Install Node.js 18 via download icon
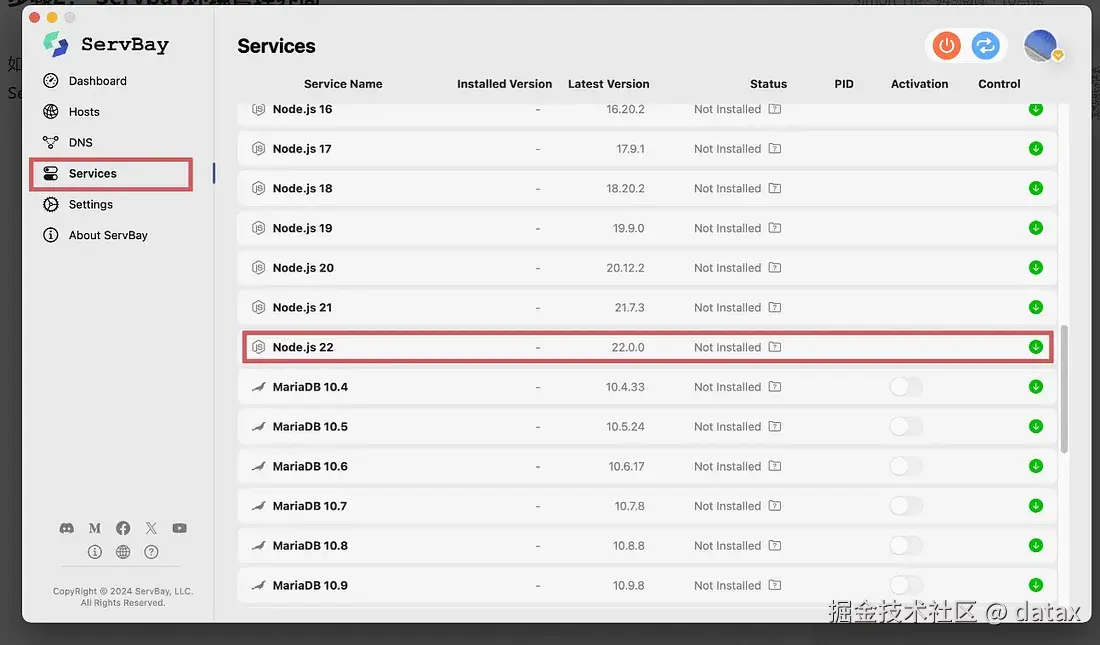The width and height of the screenshot is (1100, 645). click(1035, 188)
